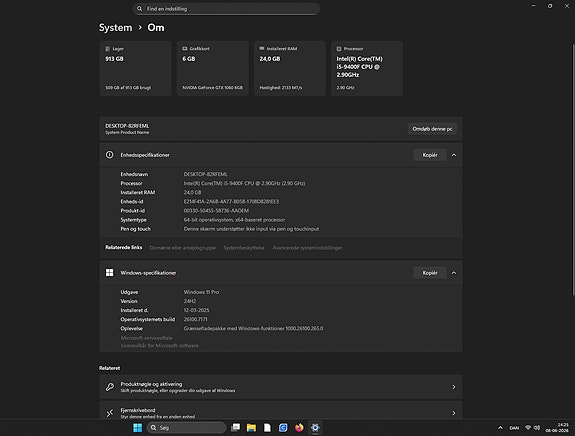The width and height of the screenshot is (575, 436).
Task: Click the network icon in system tray
Action: [x=528, y=428]
